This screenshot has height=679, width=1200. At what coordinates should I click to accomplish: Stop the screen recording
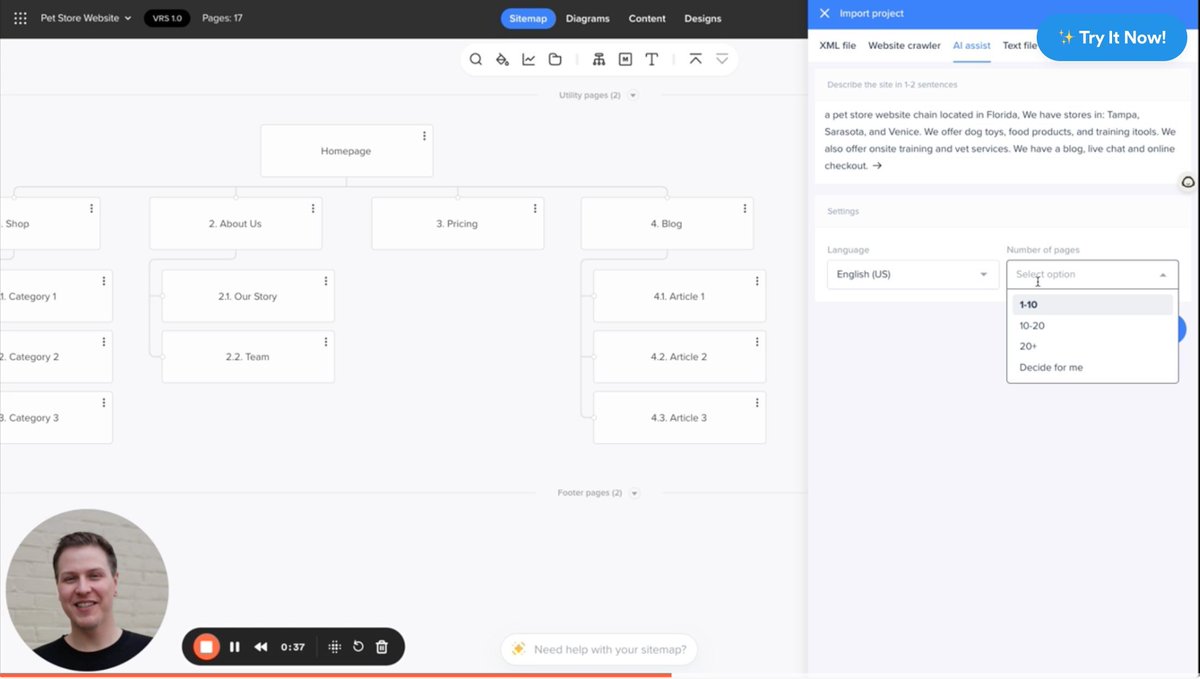[x=206, y=647]
